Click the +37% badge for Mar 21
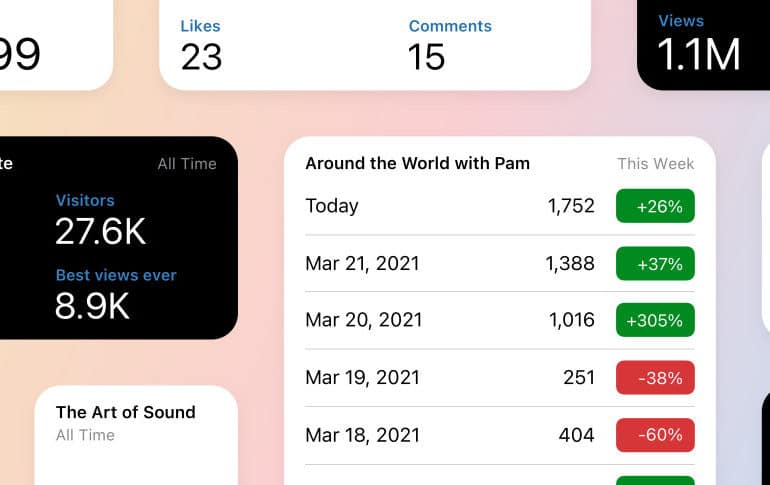Viewport: 770px width, 485px height. (655, 264)
